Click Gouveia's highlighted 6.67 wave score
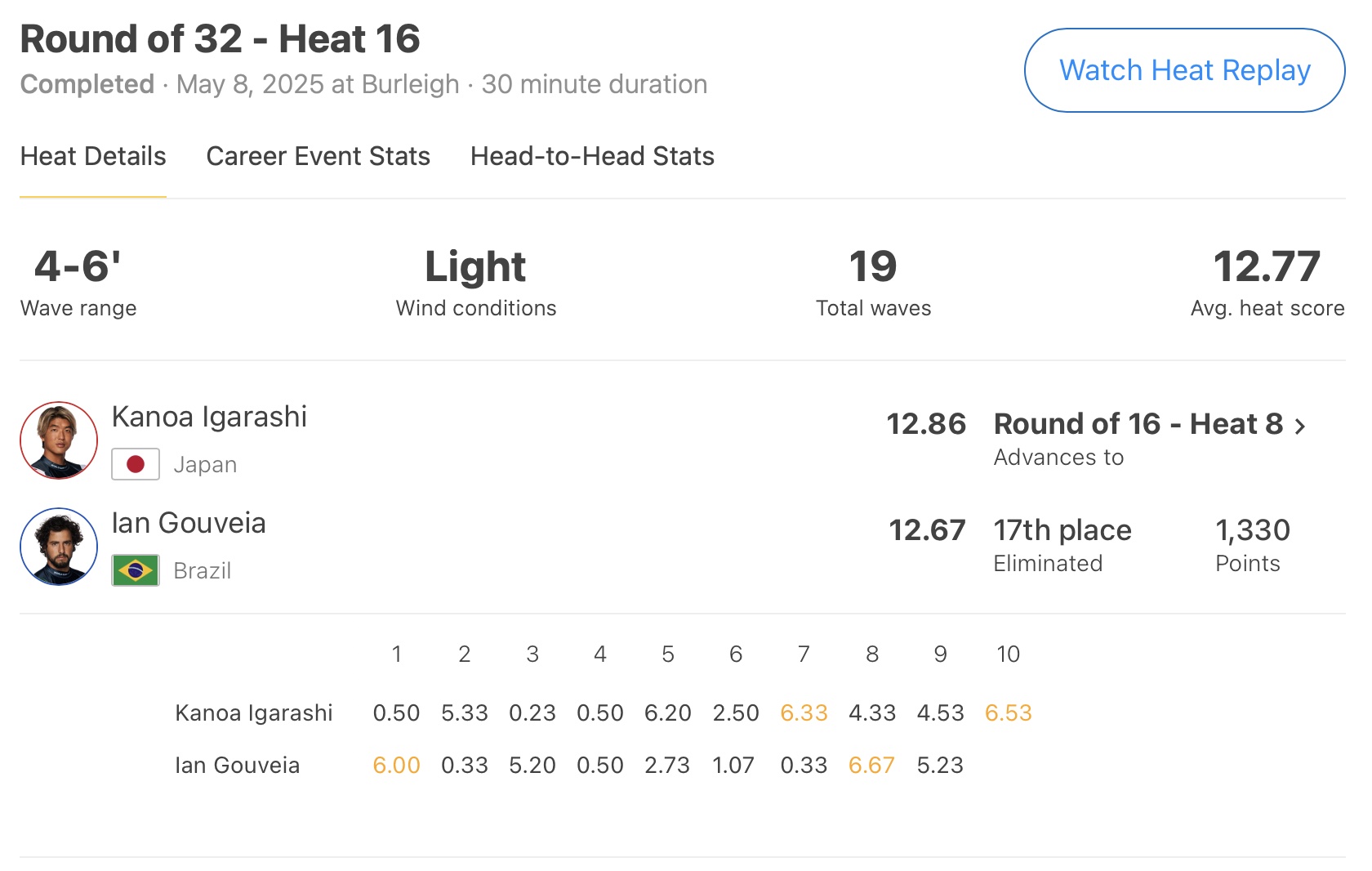The width and height of the screenshot is (1372, 871). 871,766
